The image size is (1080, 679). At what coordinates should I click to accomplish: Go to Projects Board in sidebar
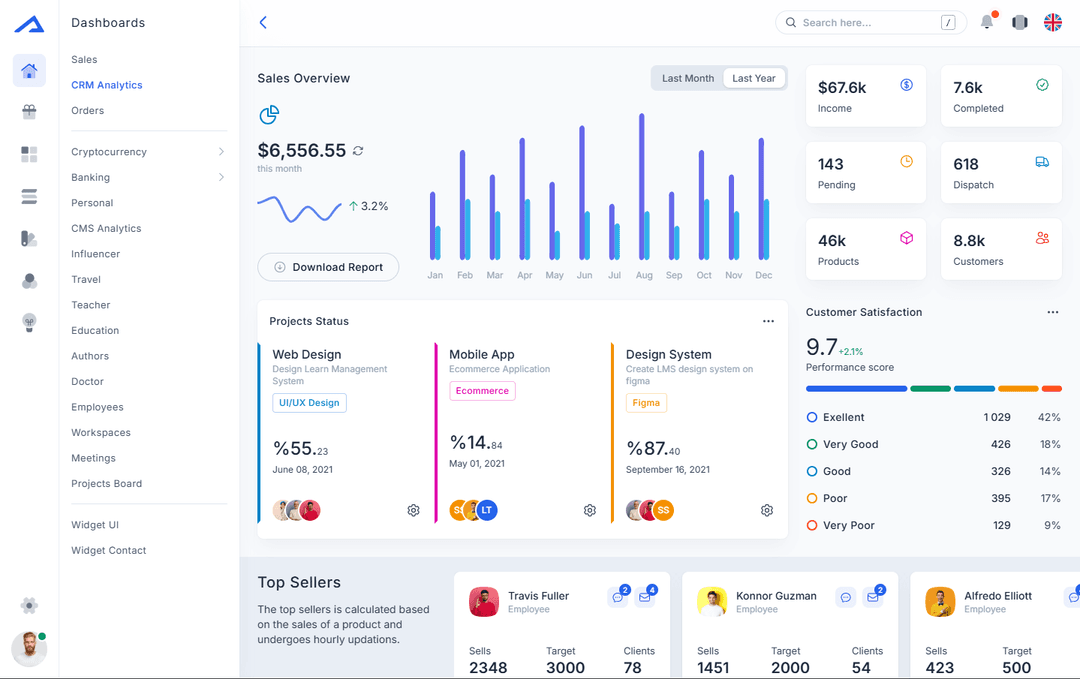click(x=107, y=484)
